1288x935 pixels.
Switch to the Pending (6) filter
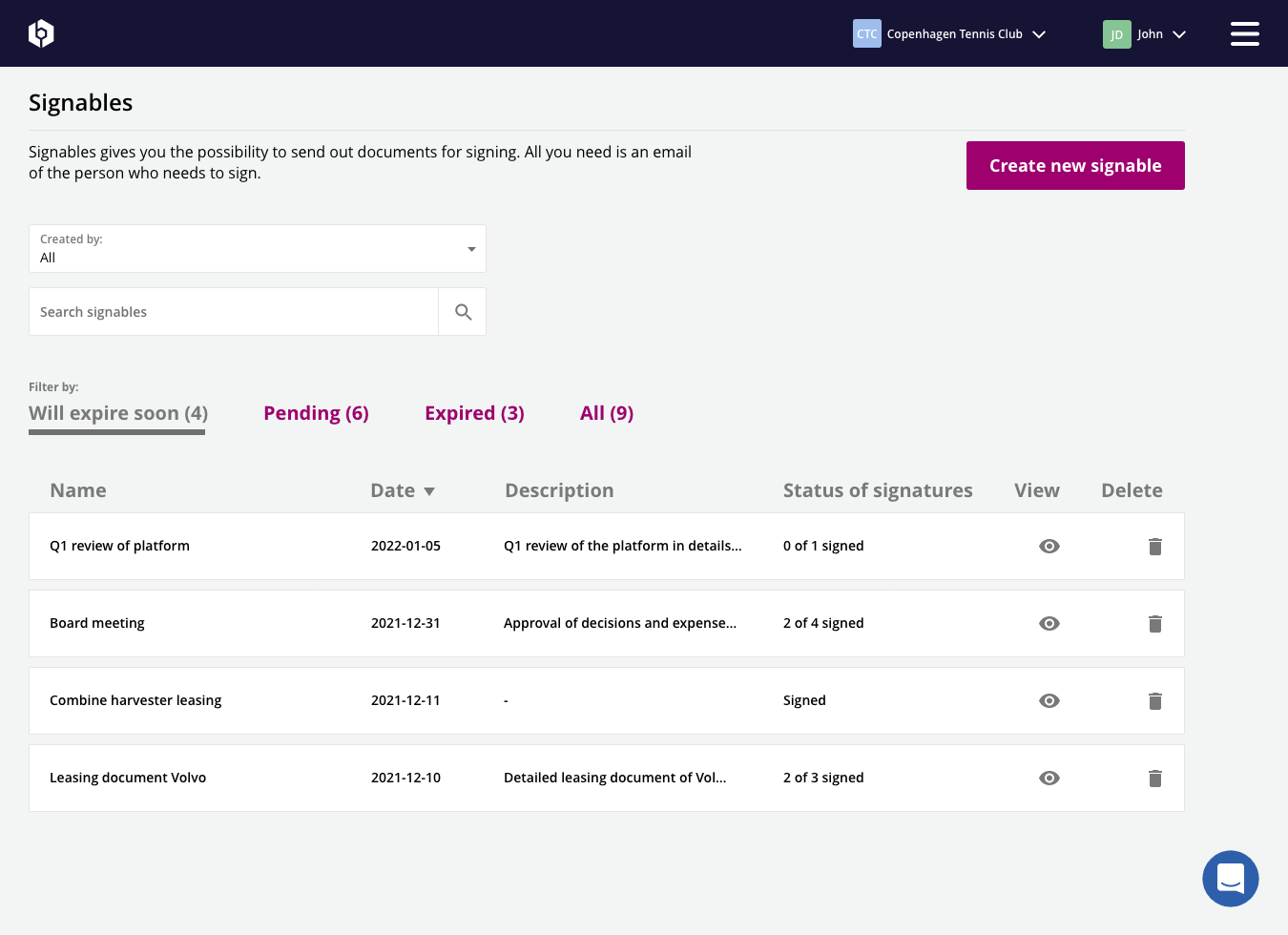[x=316, y=413]
